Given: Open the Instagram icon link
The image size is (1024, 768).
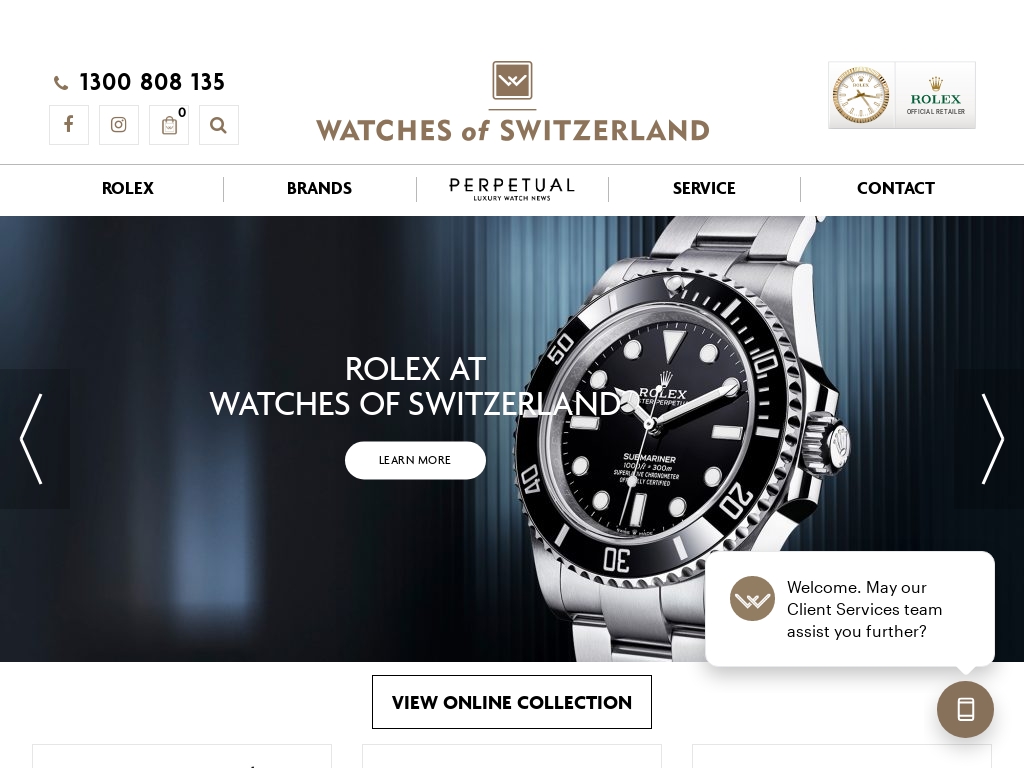Looking at the screenshot, I should point(119,125).
